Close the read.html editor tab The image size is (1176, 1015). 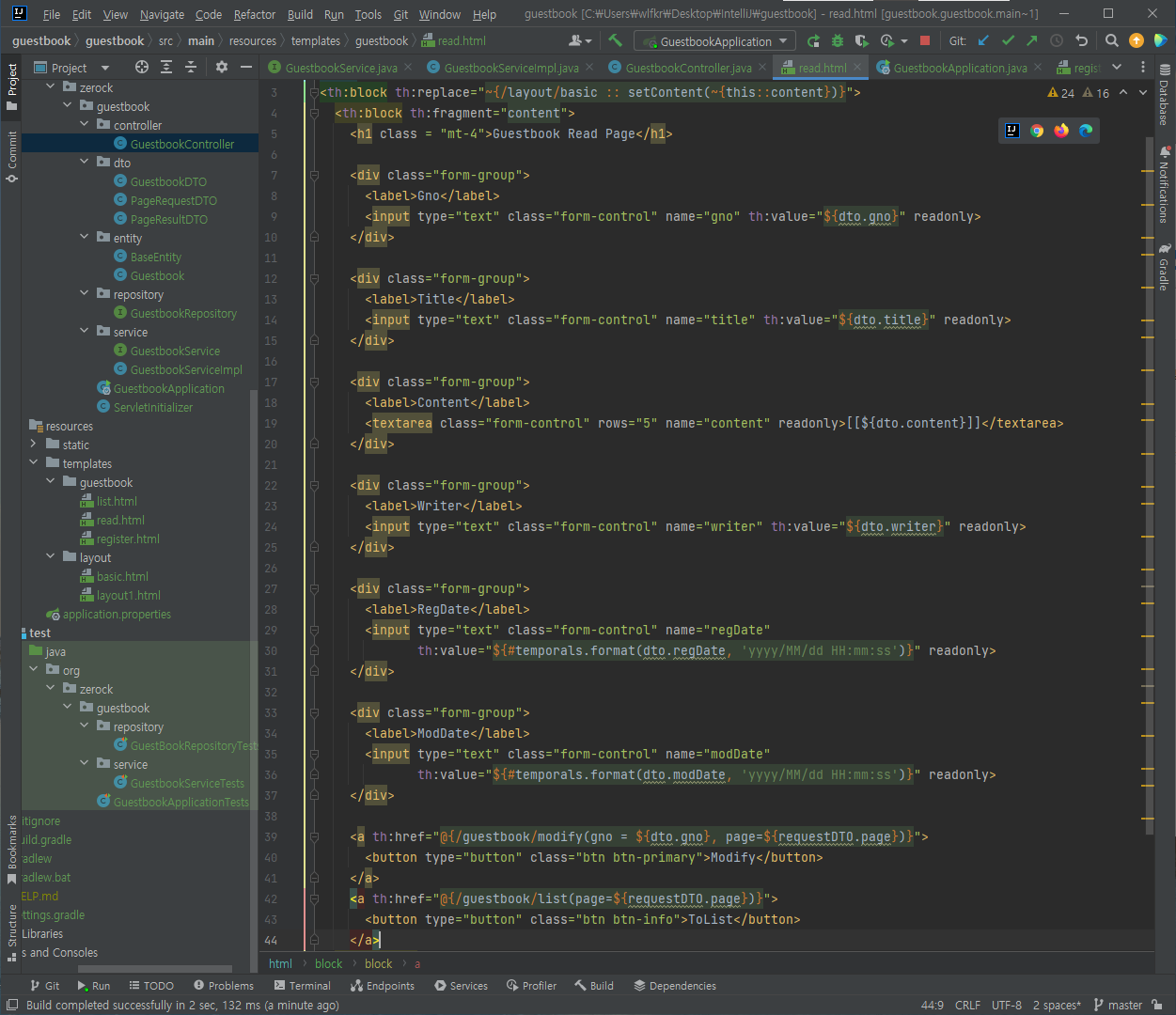(x=857, y=68)
